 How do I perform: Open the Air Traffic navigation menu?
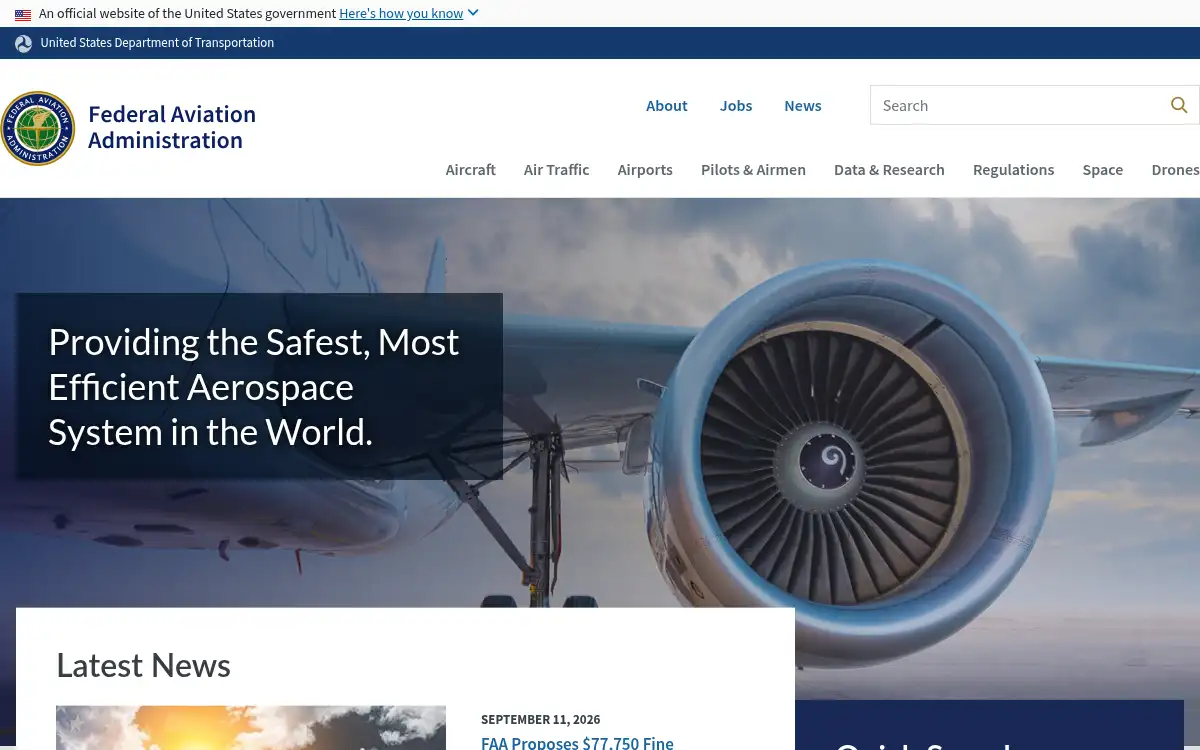[557, 170]
